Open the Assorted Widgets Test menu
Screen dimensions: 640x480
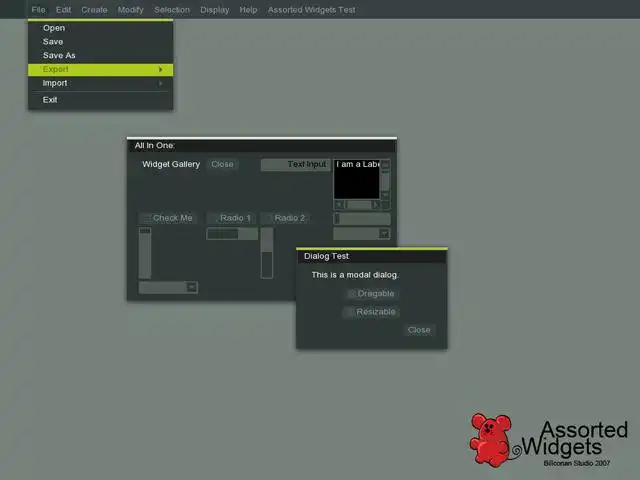tap(311, 9)
